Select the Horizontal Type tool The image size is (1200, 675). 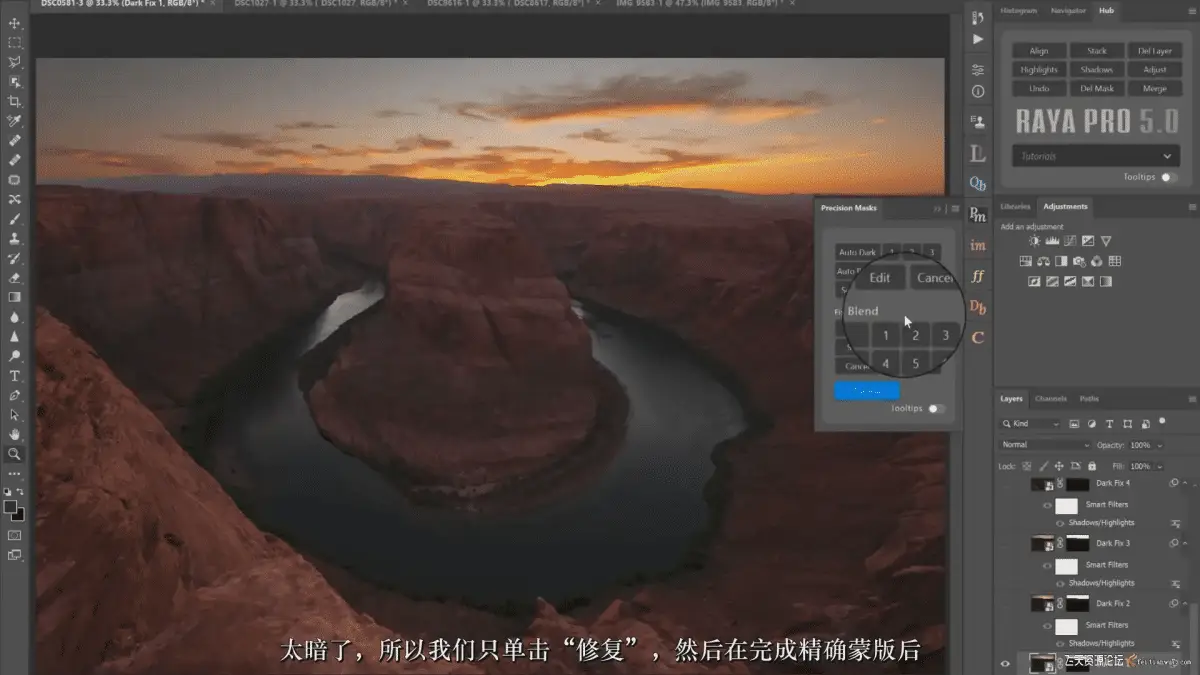click(15, 375)
